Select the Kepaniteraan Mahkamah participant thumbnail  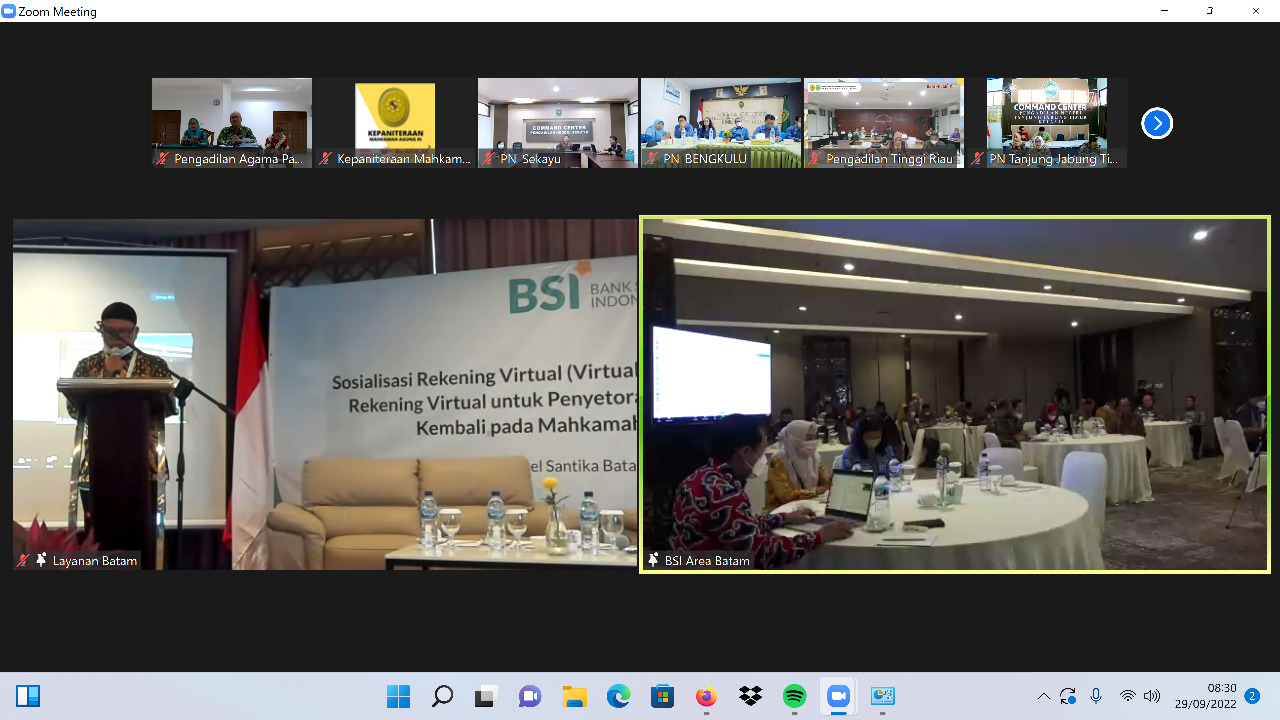[x=395, y=123]
